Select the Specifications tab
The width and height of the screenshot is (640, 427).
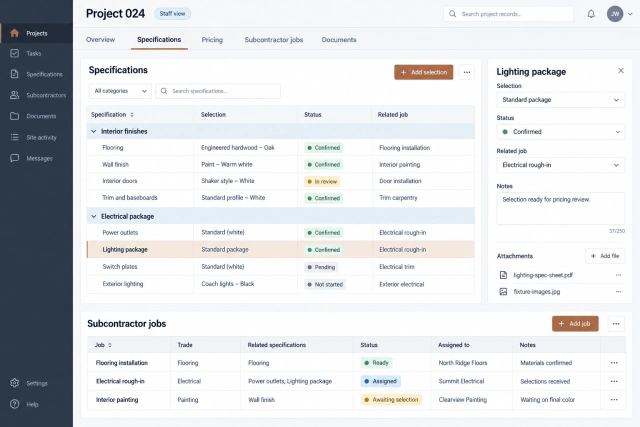[159, 40]
